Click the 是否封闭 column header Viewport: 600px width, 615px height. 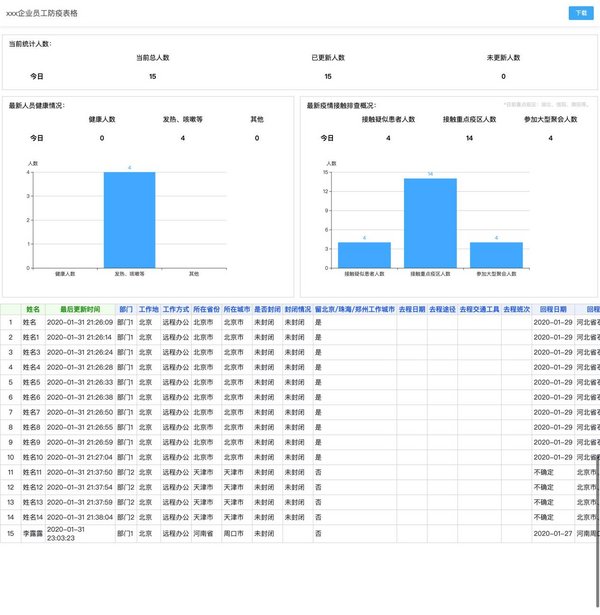[x=266, y=310]
